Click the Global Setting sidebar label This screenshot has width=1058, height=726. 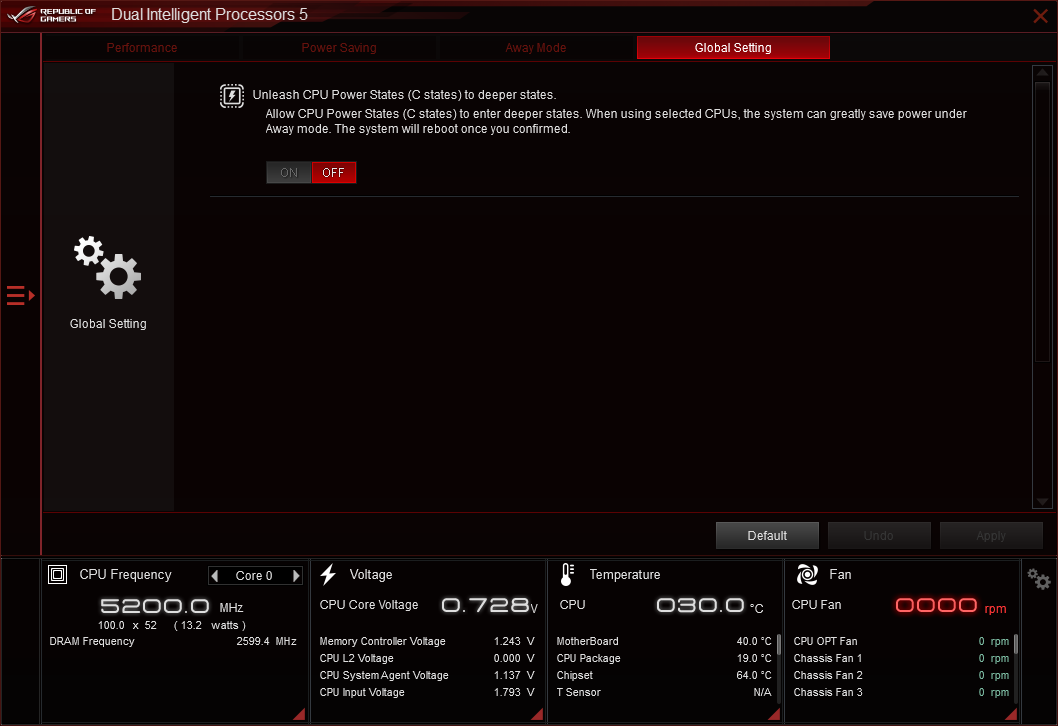point(108,324)
